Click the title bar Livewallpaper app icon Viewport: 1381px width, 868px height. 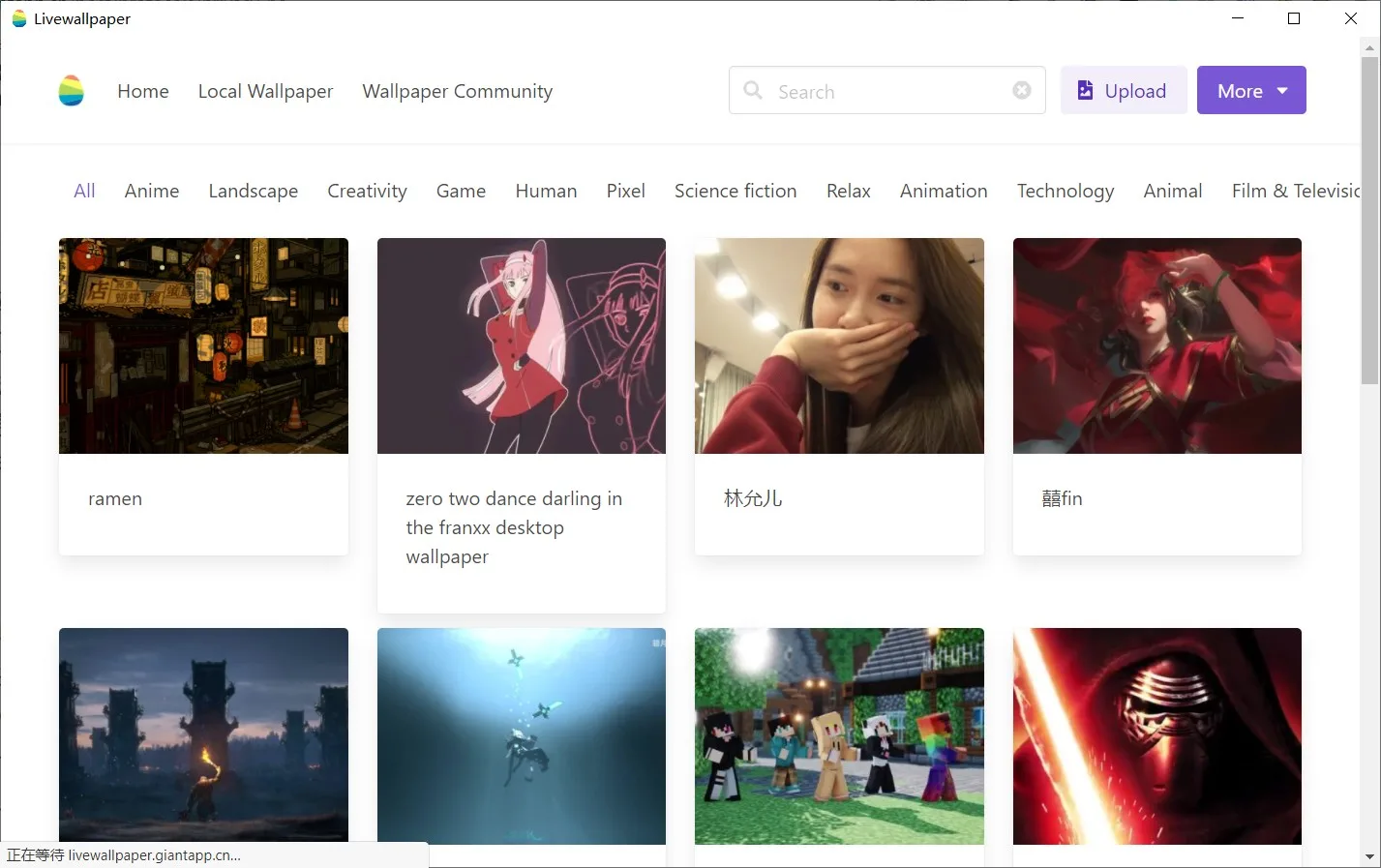(18, 18)
